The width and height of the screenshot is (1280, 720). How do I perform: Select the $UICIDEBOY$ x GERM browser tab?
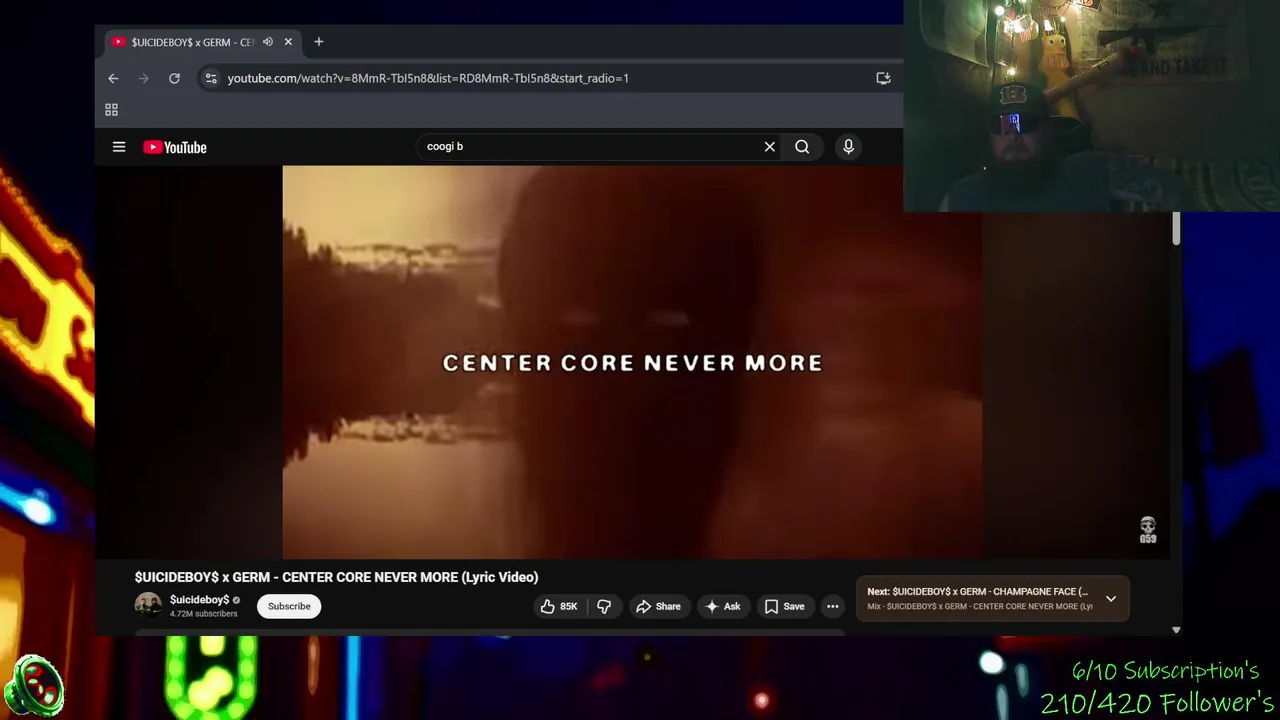(192, 42)
